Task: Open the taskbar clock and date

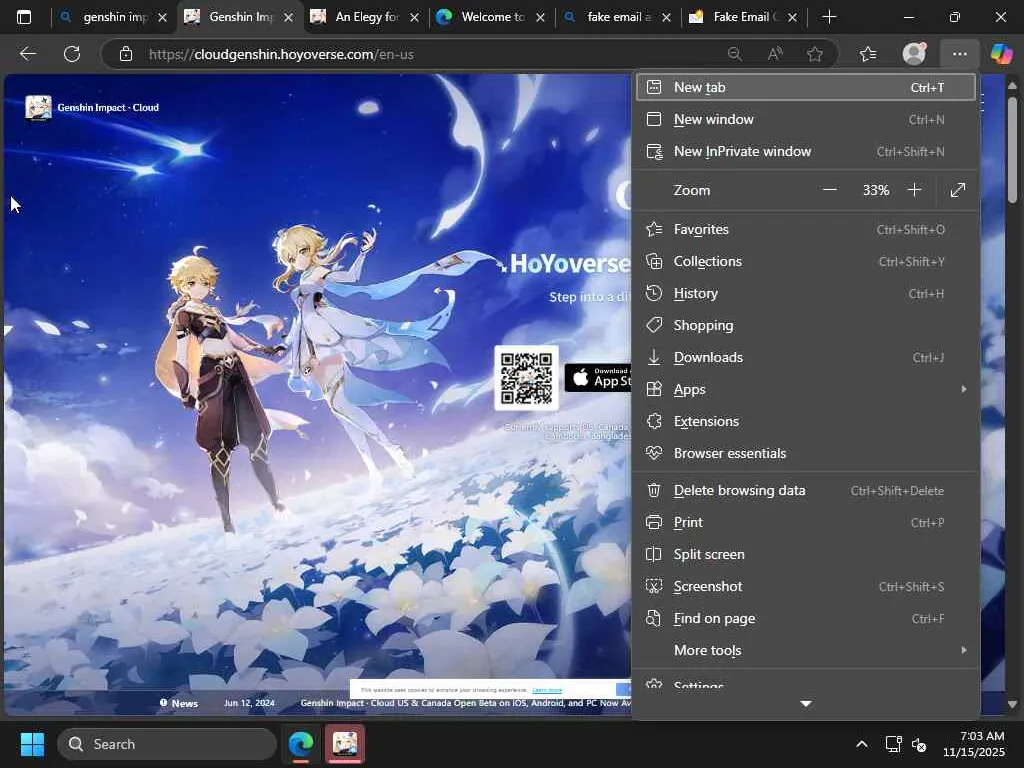Action: pos(974,744)
